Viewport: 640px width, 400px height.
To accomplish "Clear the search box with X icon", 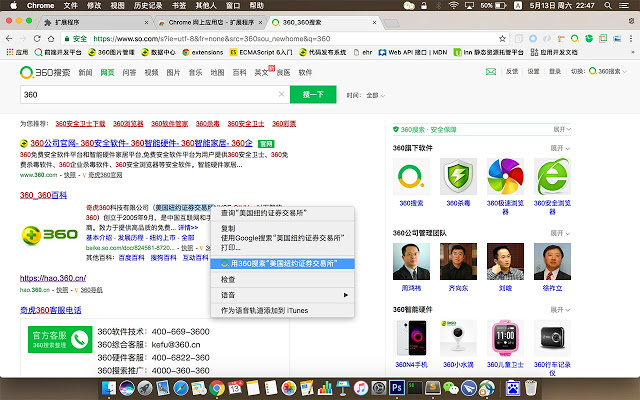I will [x=281, y=94].
